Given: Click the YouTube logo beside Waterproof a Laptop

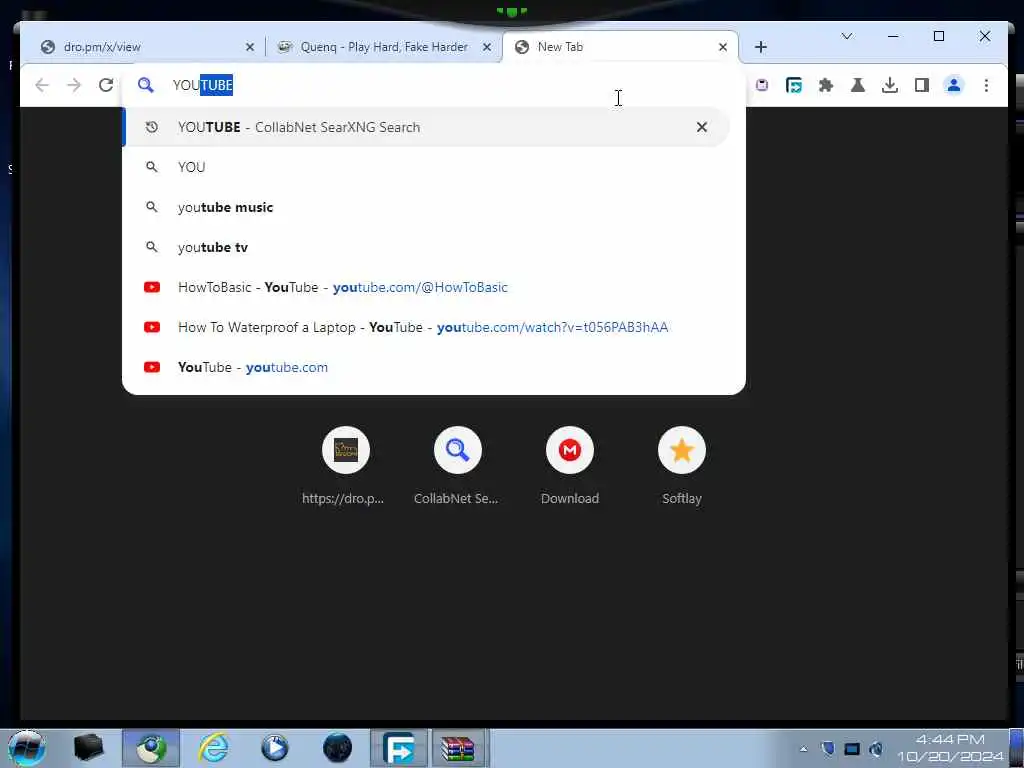Looking at the screenshot, I should click(x=152, y=327).
